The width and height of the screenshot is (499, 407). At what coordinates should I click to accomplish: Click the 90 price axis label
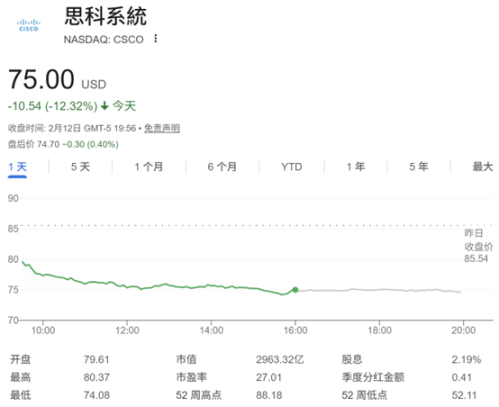13,198
